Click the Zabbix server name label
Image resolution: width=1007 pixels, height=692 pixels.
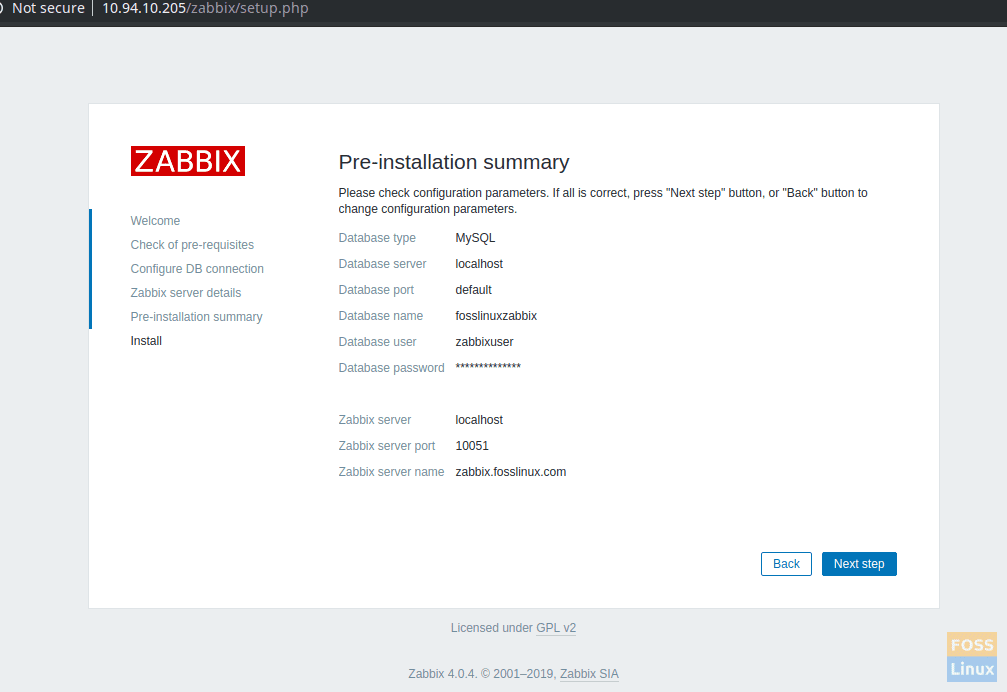pos(391,472)
